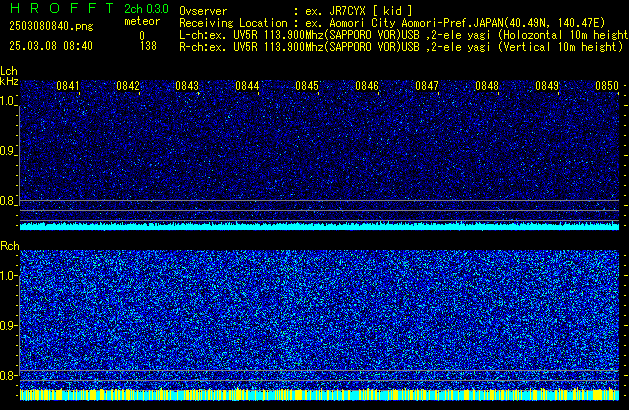Click the 0847 time marker
This screenshot has width=629, height=410.
(427, 86)
